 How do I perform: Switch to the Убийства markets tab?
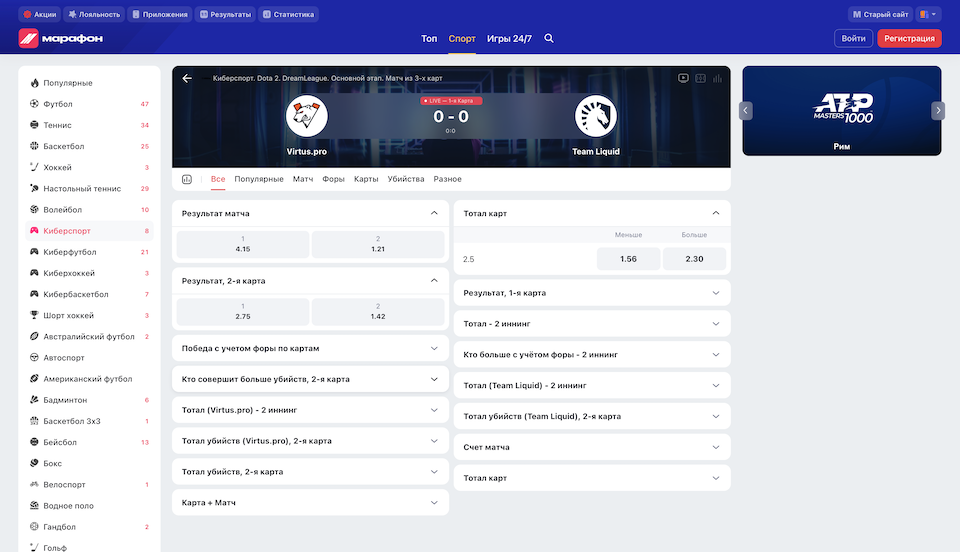pos(406,179)
